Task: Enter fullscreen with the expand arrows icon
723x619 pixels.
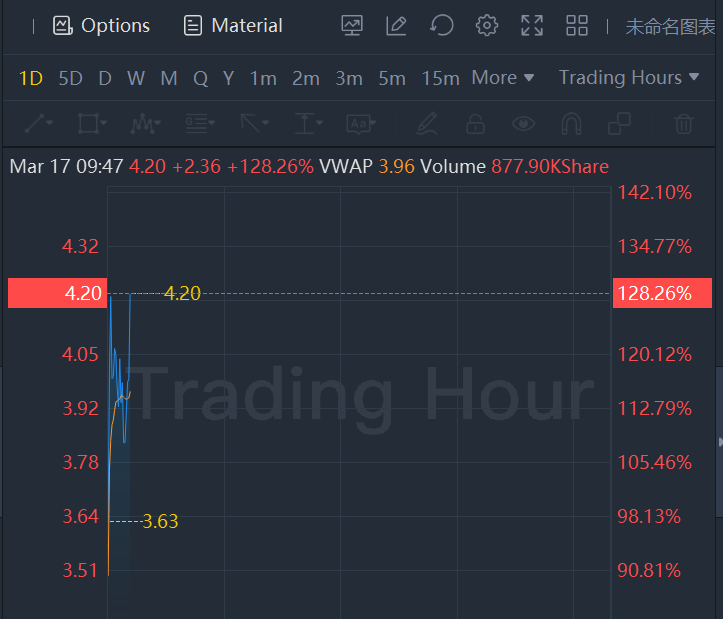Action: coord(532,26)
